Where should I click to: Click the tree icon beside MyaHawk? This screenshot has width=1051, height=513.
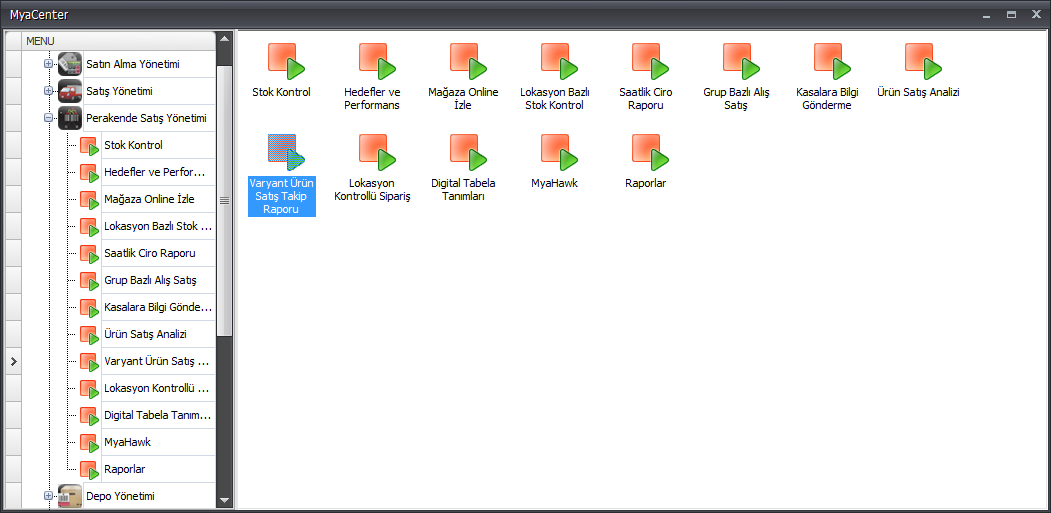pyautogui.click(x=90, y=443)
